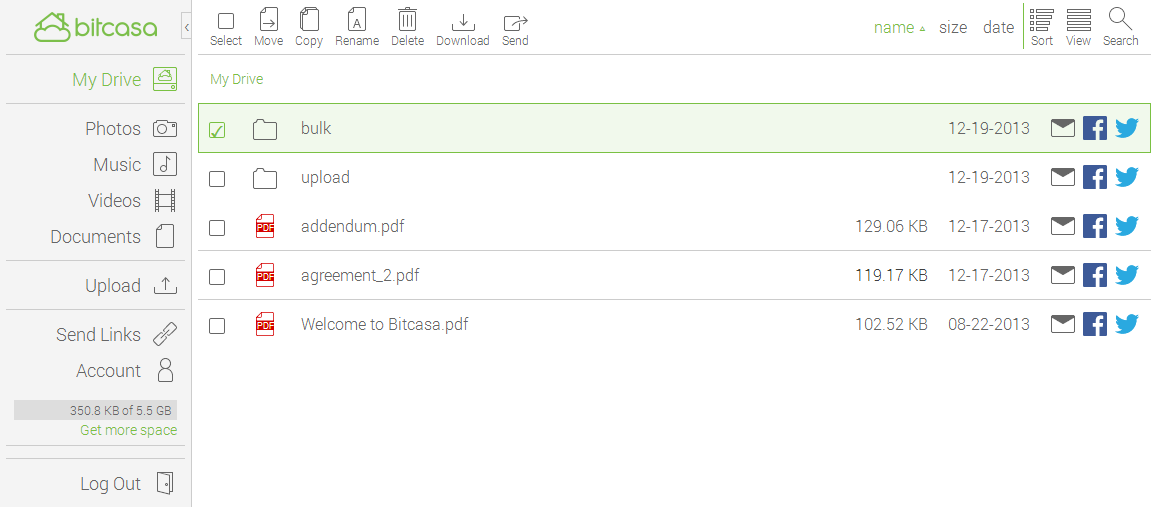Image resolution: width=1157 pixels, height=507 pixels.
Task: Tweet the addendum.pdf file link
Action: click(1127, 226)
